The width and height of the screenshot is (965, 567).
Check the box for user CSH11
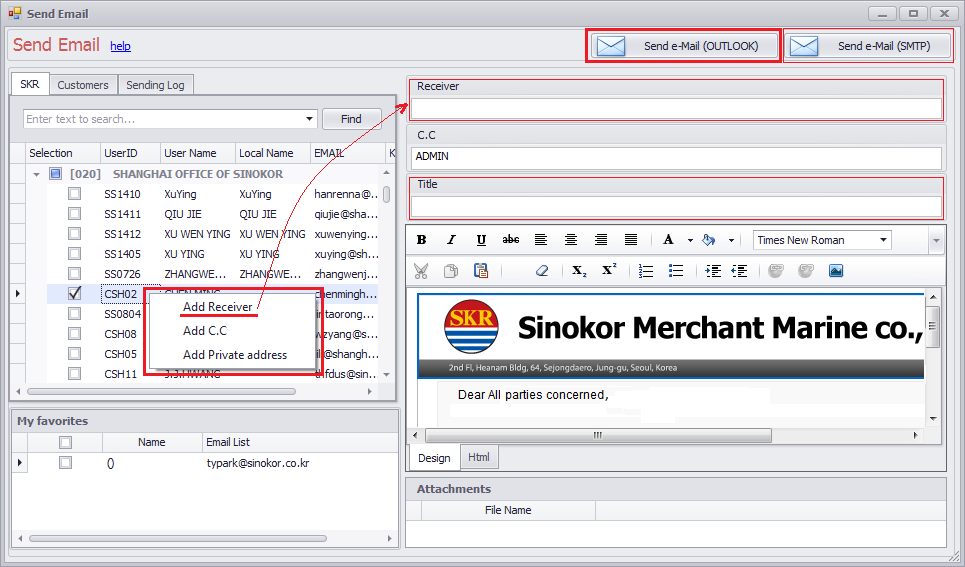point(74,373)
